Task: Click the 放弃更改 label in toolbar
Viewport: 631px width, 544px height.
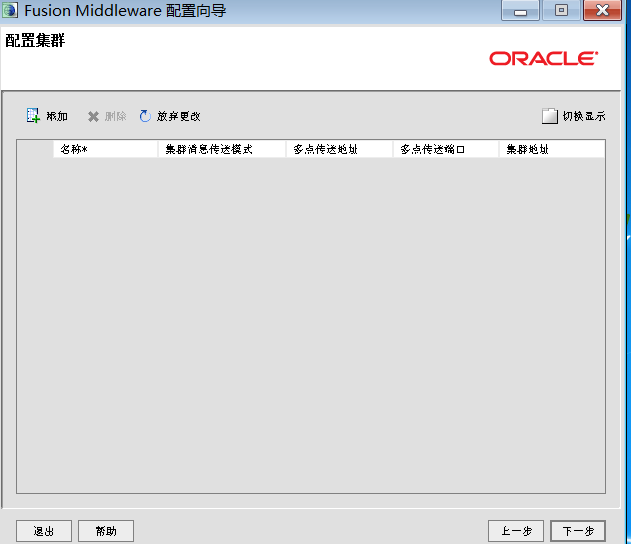Action: click(x=178, y=116)
